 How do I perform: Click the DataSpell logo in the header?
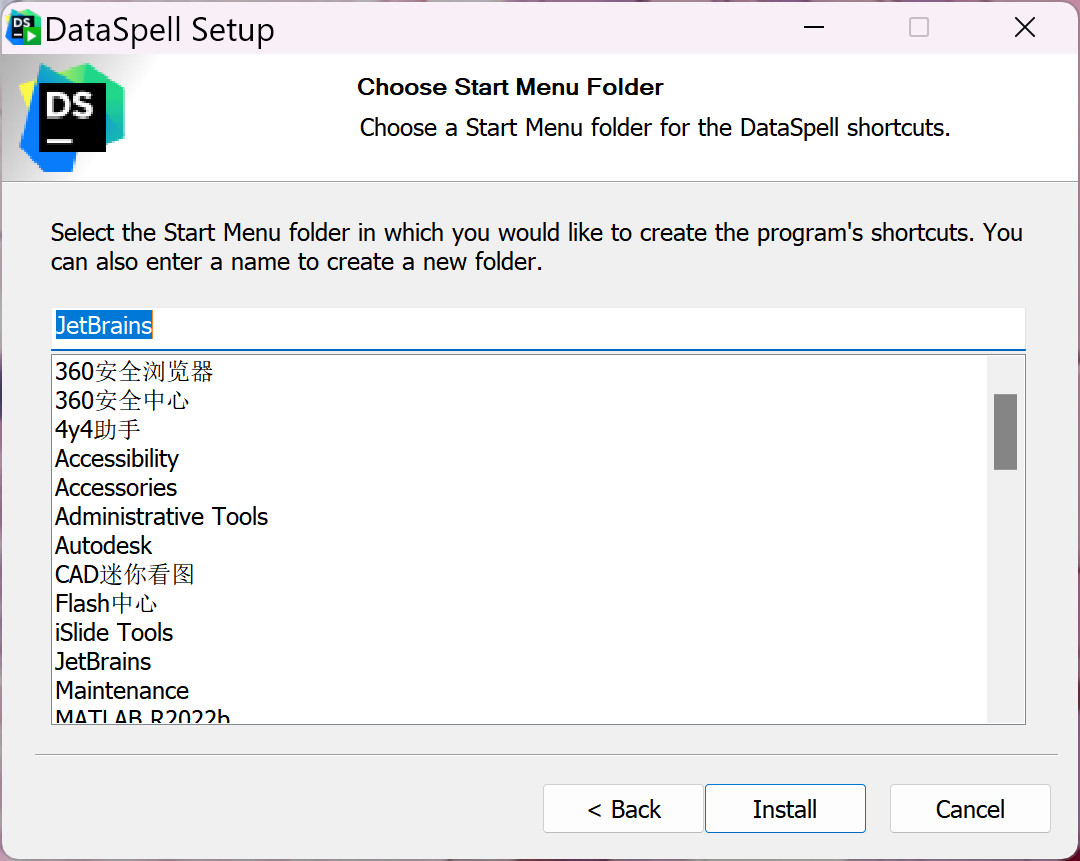tap(72, 115)
